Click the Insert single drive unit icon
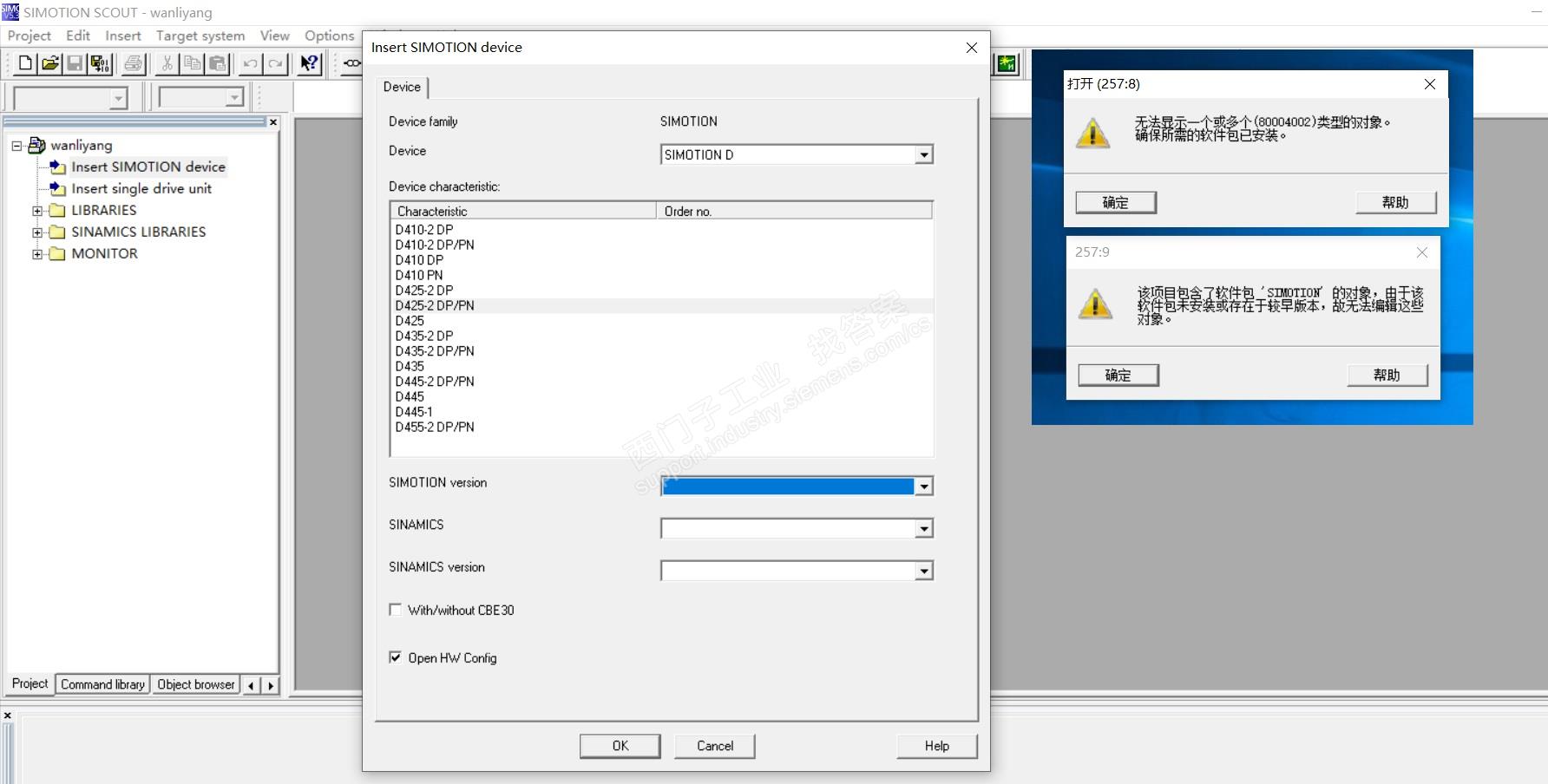1548x784 pixels. pos(58,188)
